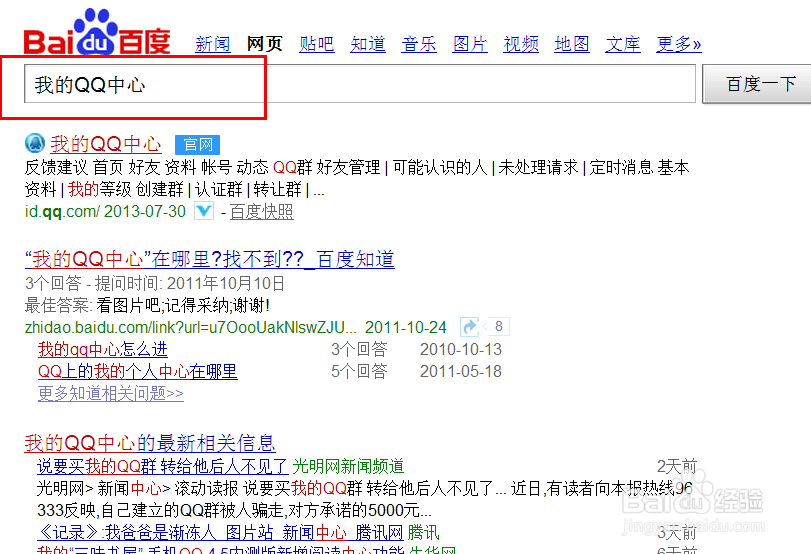811x554 pixels.
Task: Open the 知道 tab
Action: click(368, 44)
